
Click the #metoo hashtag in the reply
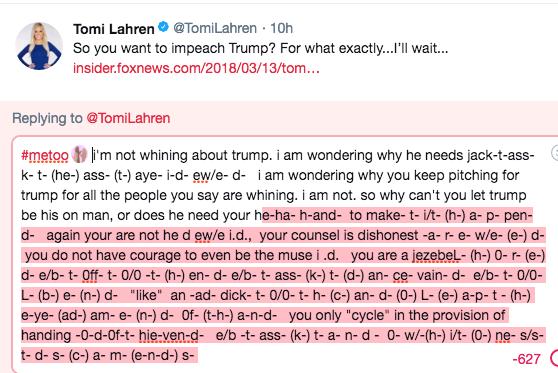(44, 156)
